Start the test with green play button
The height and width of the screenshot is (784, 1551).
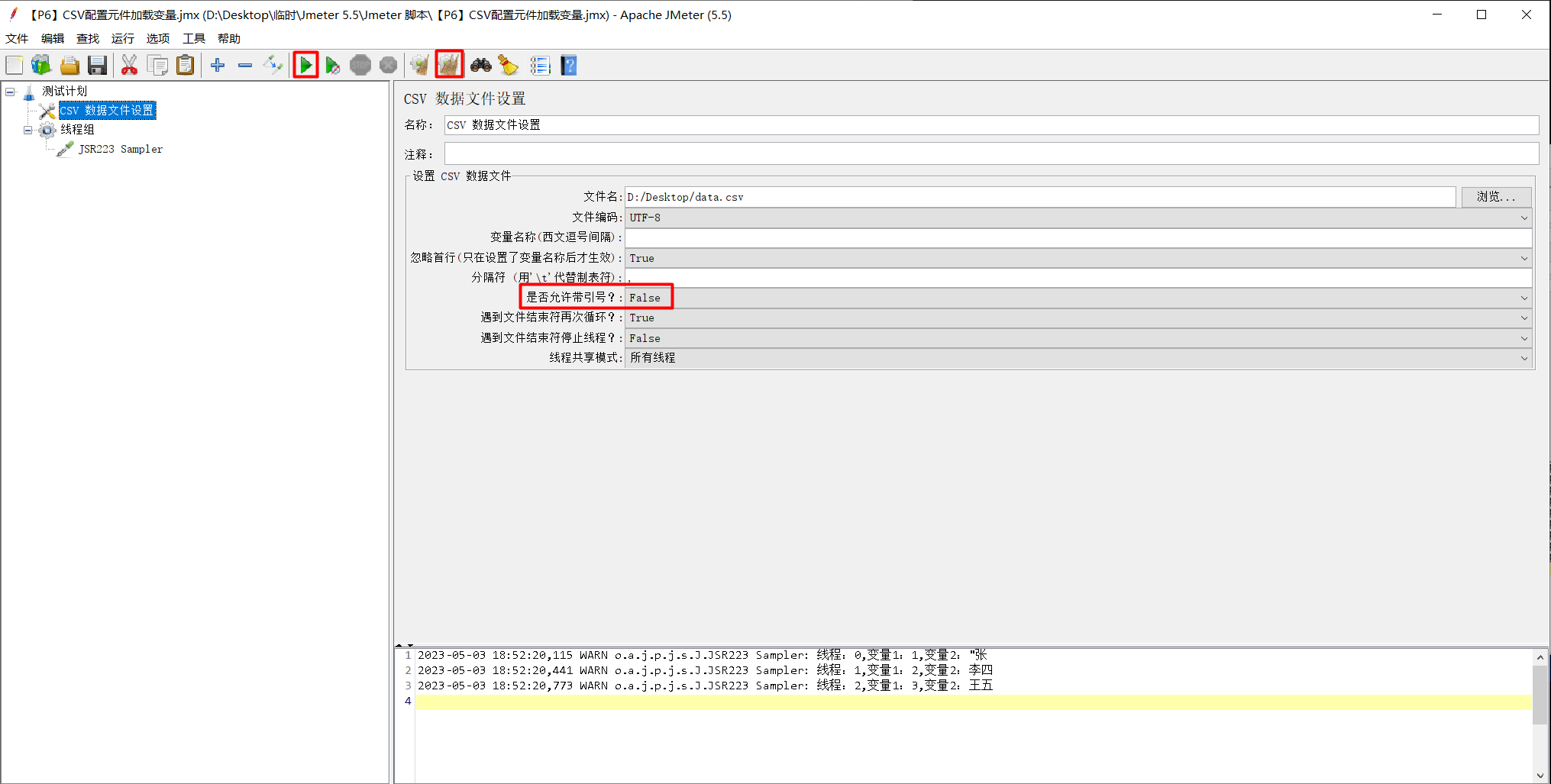pyautogui.click(x=305, y=66)
